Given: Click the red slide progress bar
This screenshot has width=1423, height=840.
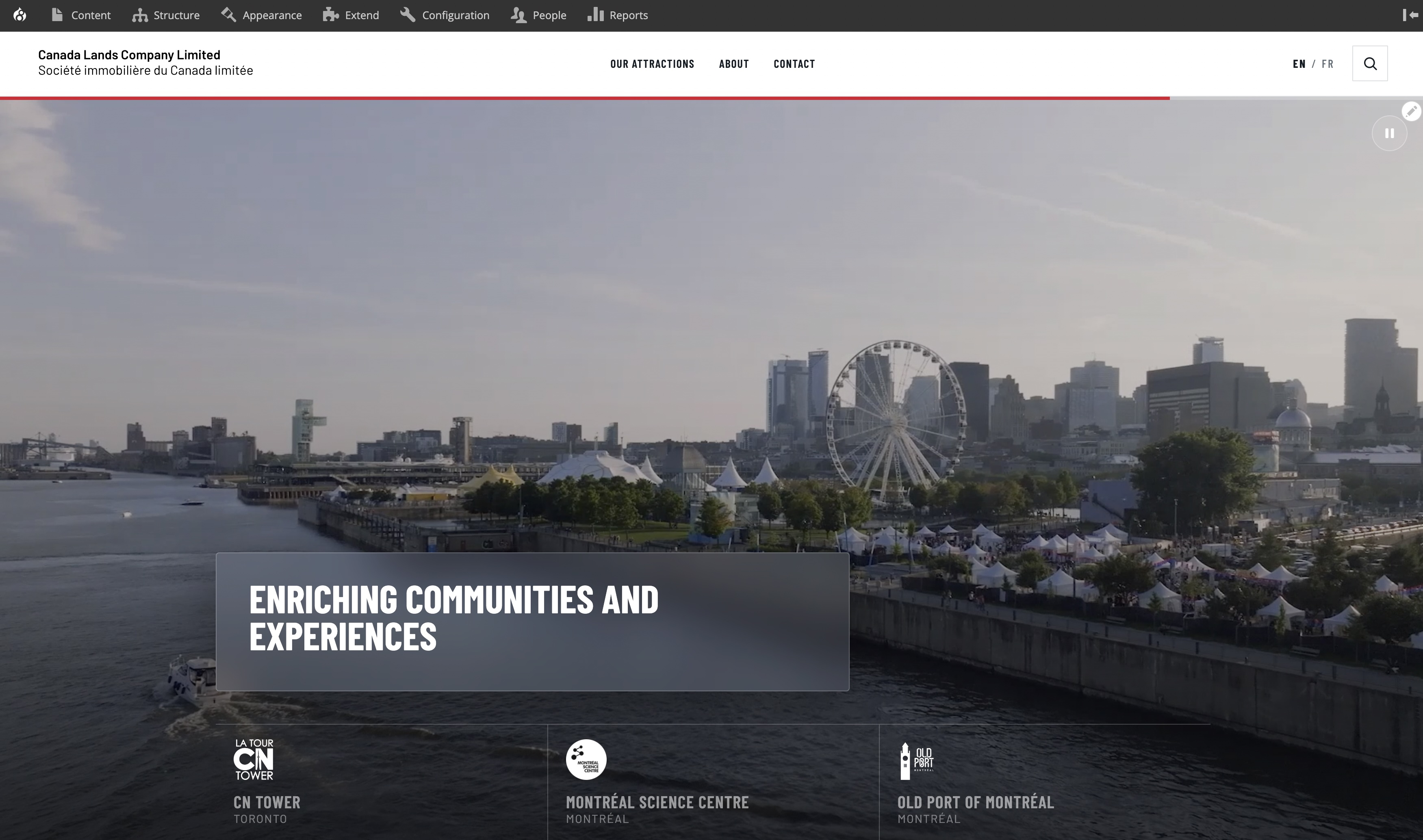Looking at the screenshot, I should 585,98.
